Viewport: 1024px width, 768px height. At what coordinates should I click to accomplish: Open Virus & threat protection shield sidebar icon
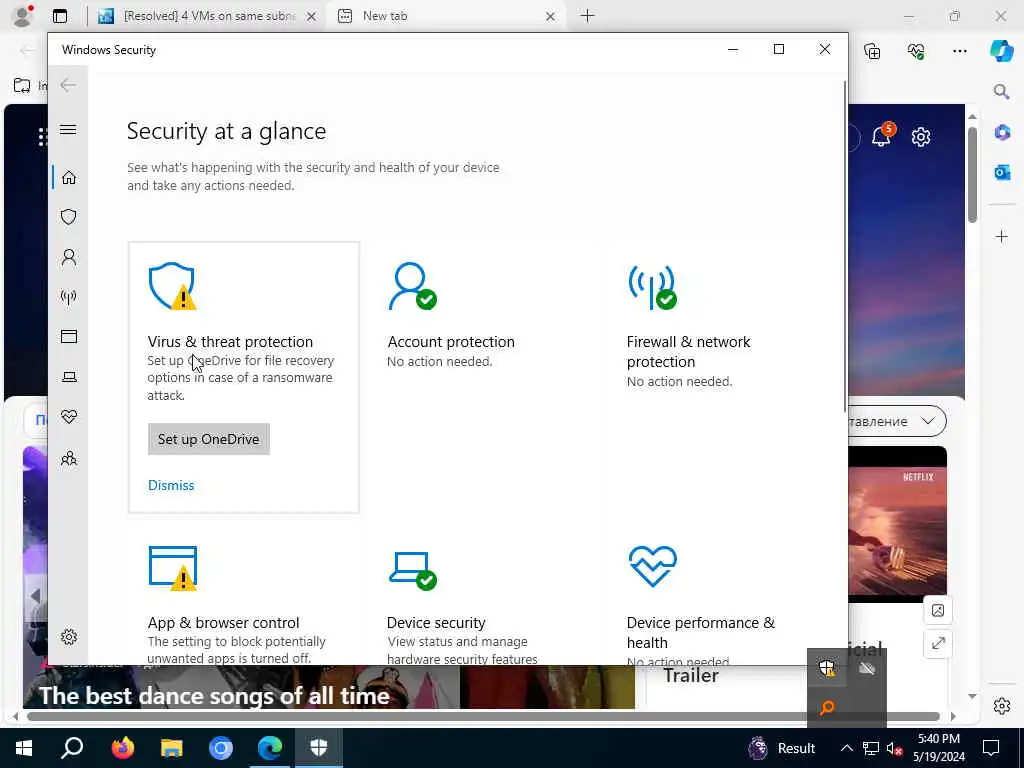(69, 217)
